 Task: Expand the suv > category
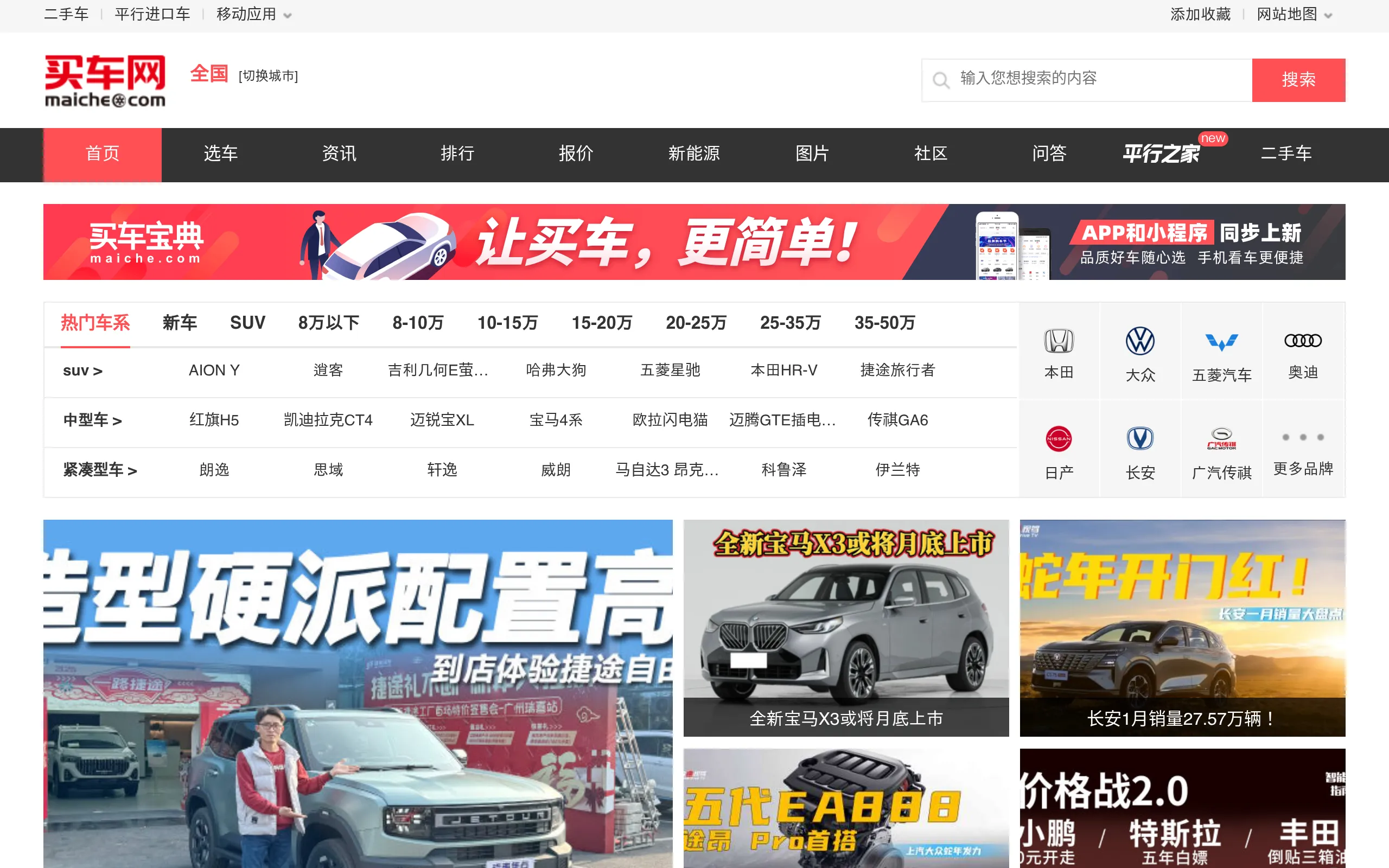(82, 371)
